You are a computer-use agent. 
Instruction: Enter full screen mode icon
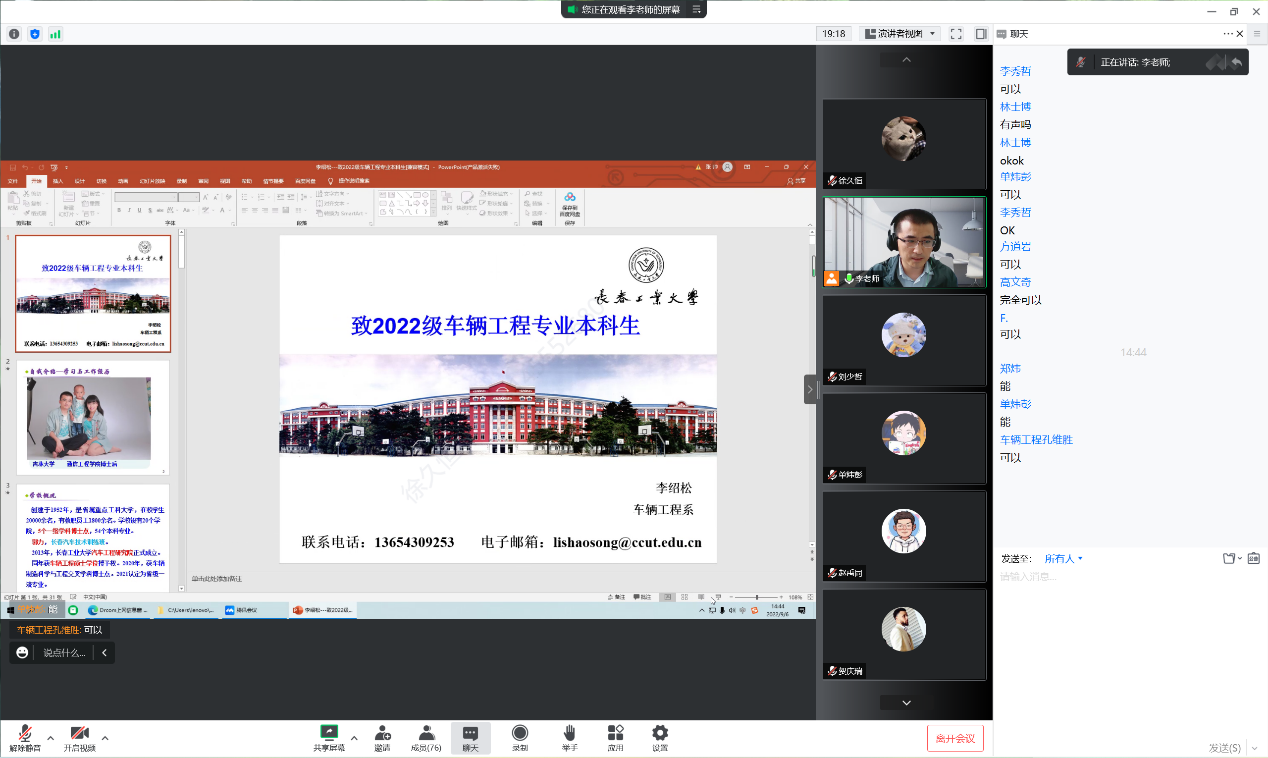click(x=956, y=33)
